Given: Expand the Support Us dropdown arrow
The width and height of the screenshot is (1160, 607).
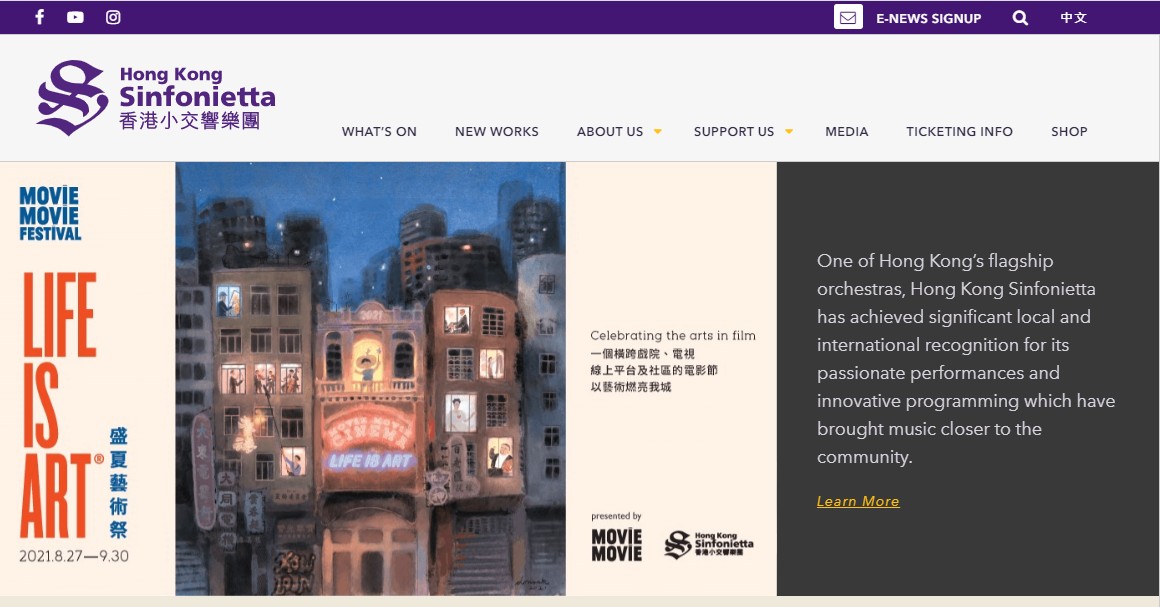Looking at the screenshot, I should (788, 131).
